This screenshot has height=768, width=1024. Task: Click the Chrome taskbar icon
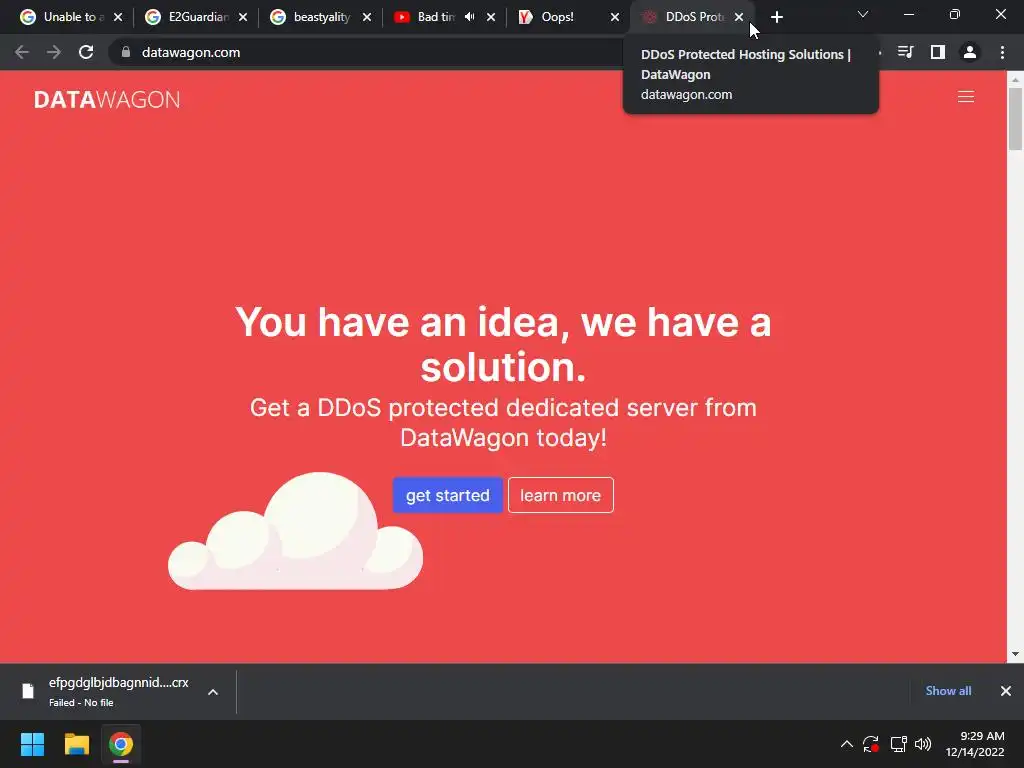tap(121, 744)
